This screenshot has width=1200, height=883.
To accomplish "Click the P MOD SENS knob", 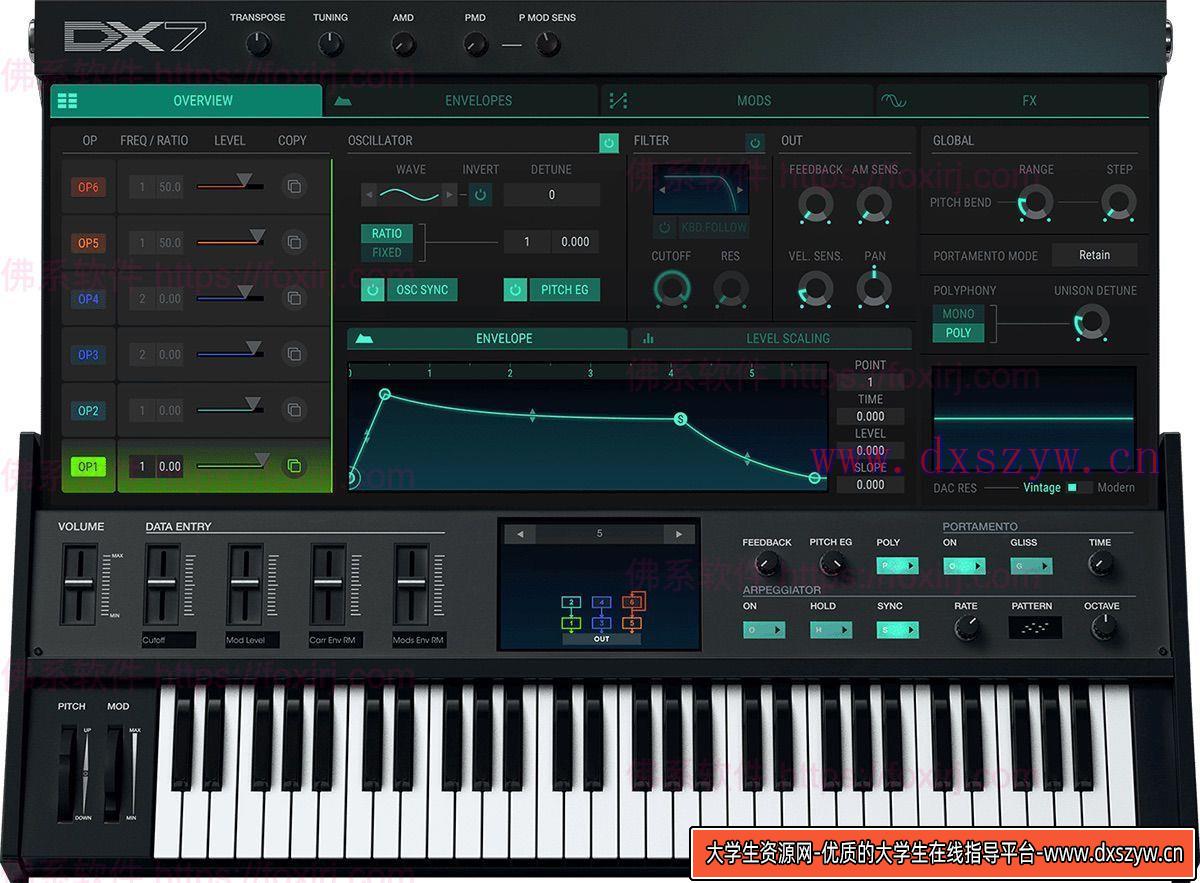I will pos(547,44).
